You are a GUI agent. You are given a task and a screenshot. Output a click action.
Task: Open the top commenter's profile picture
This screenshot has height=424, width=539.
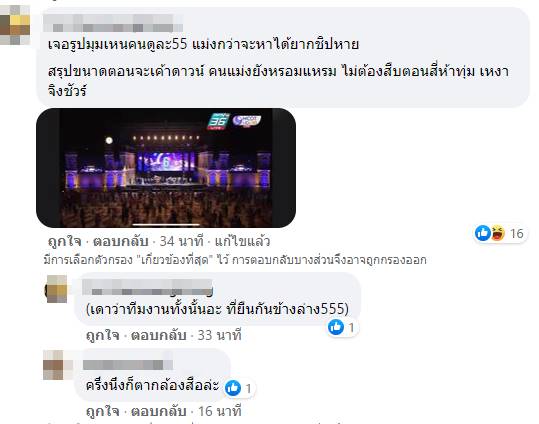pyautogui.click(x=15, y=25)
